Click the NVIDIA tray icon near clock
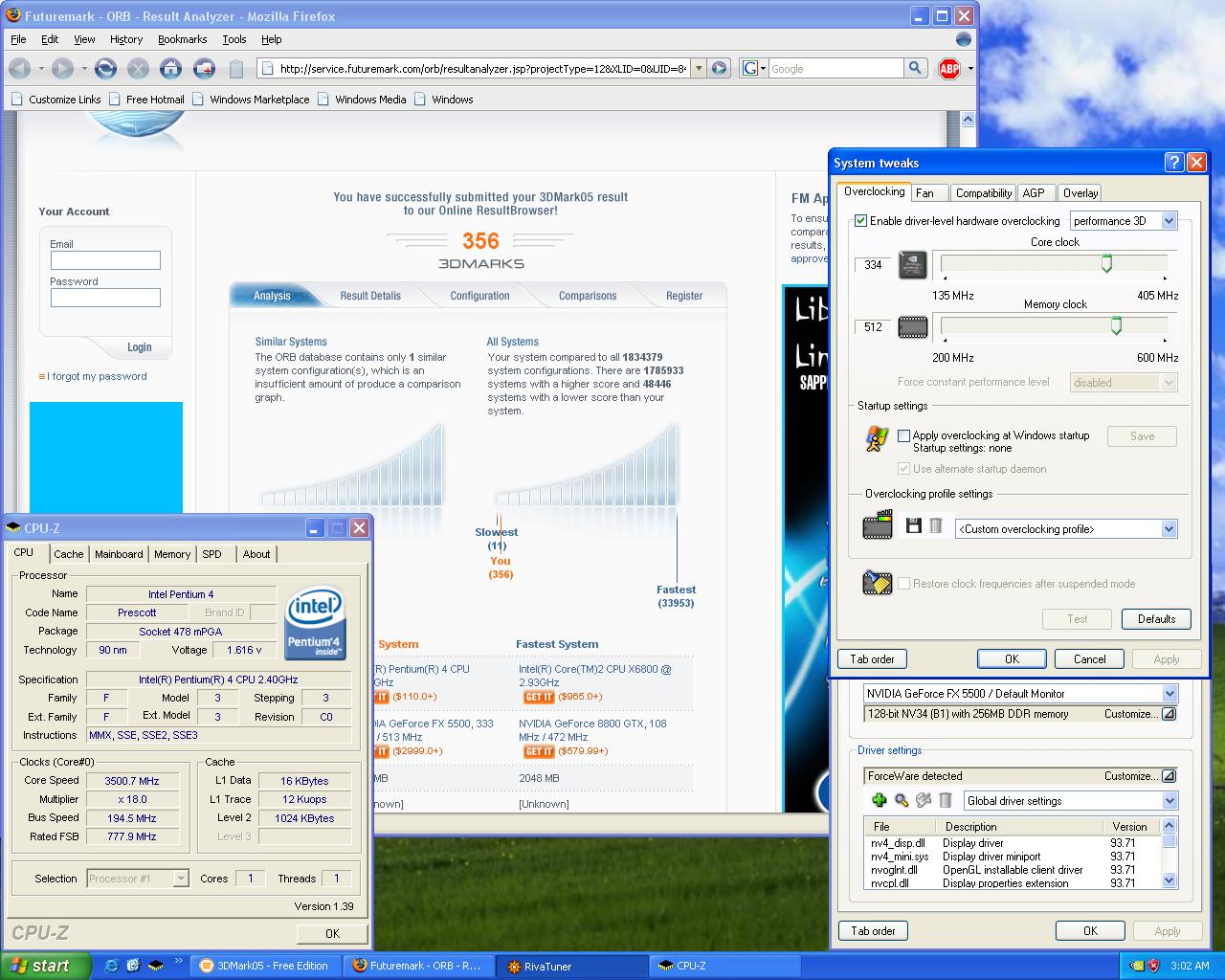The width and height of the screenshot is (1225, 980). pos(1137,966)
